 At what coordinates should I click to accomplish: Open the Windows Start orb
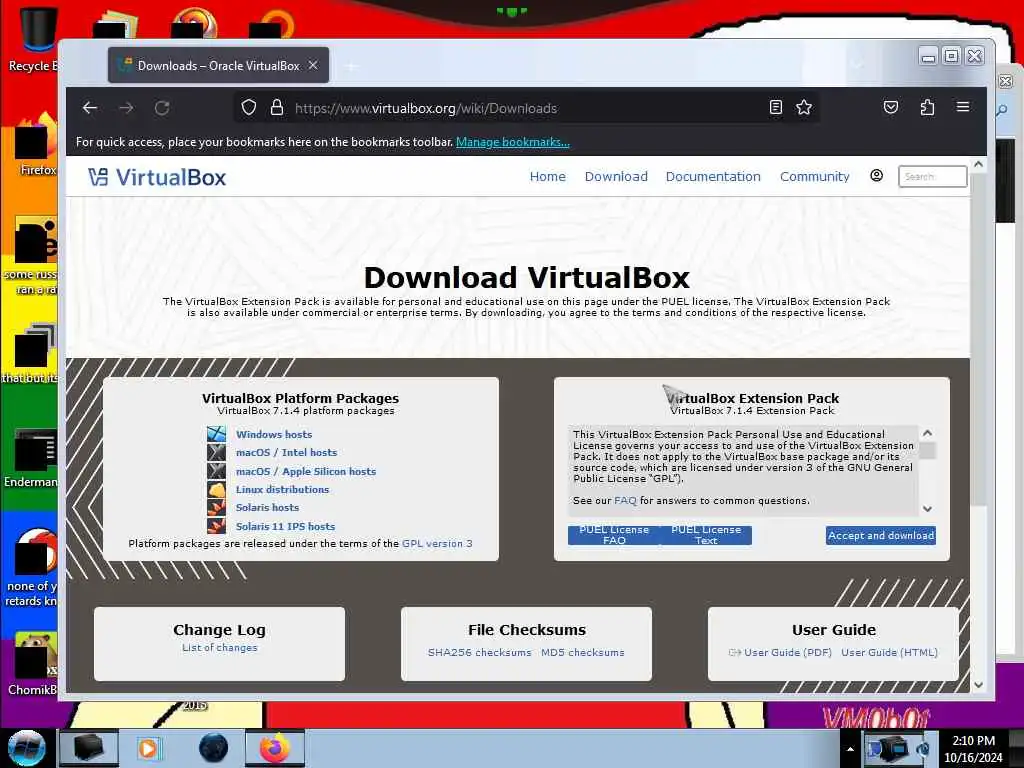26,748
